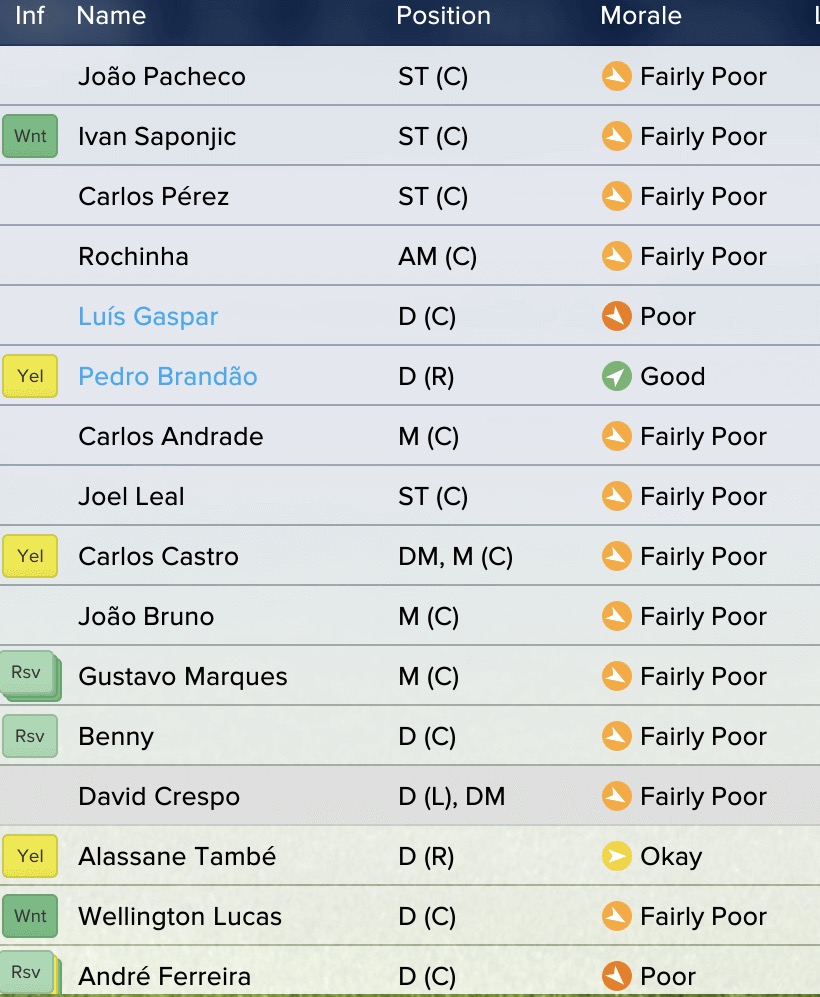Sort by the Morale column header
The height and width of the screenshot is (997, 820).
click(x=641, y=15)
